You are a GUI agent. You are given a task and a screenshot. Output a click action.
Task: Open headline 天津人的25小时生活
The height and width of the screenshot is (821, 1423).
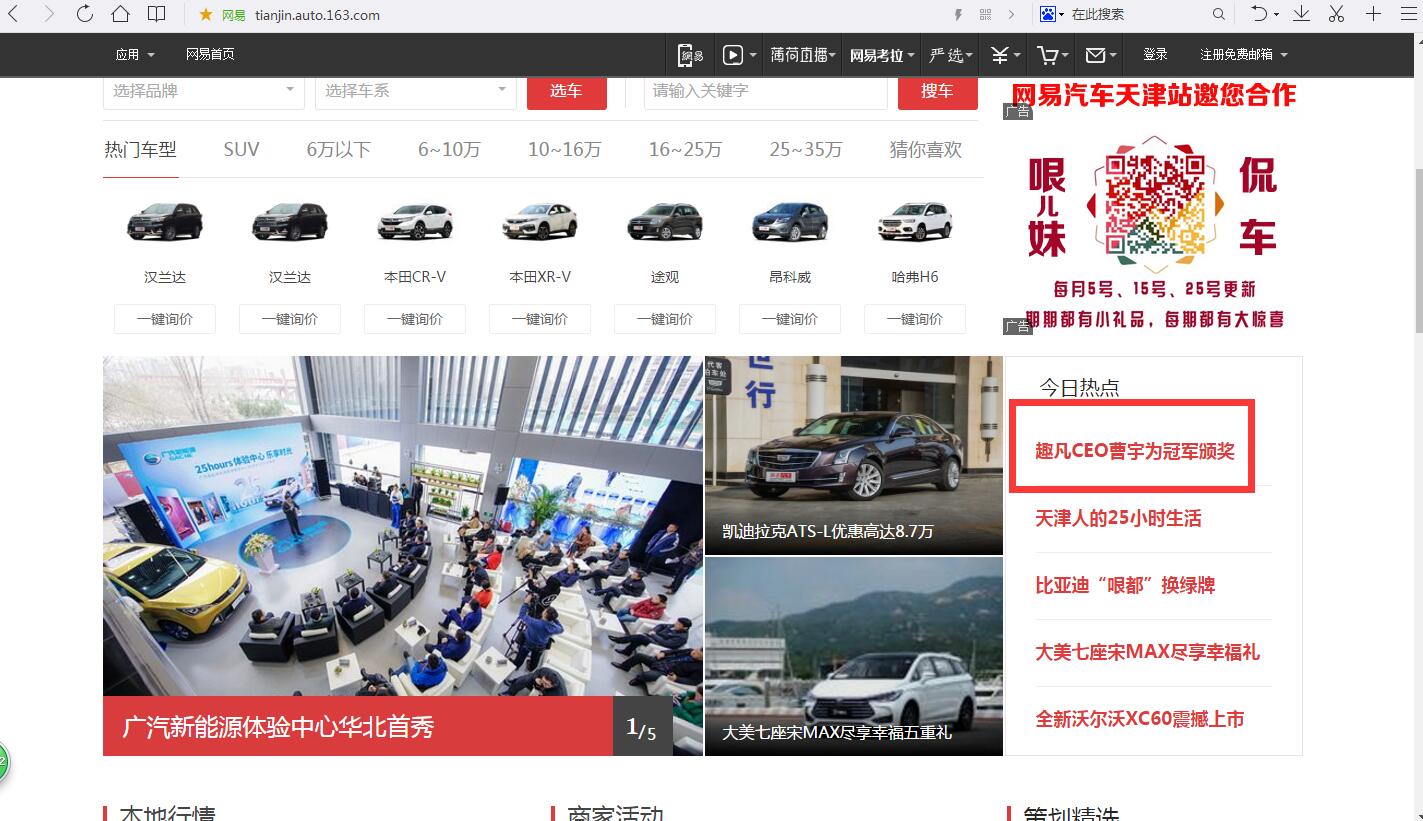1118,518
